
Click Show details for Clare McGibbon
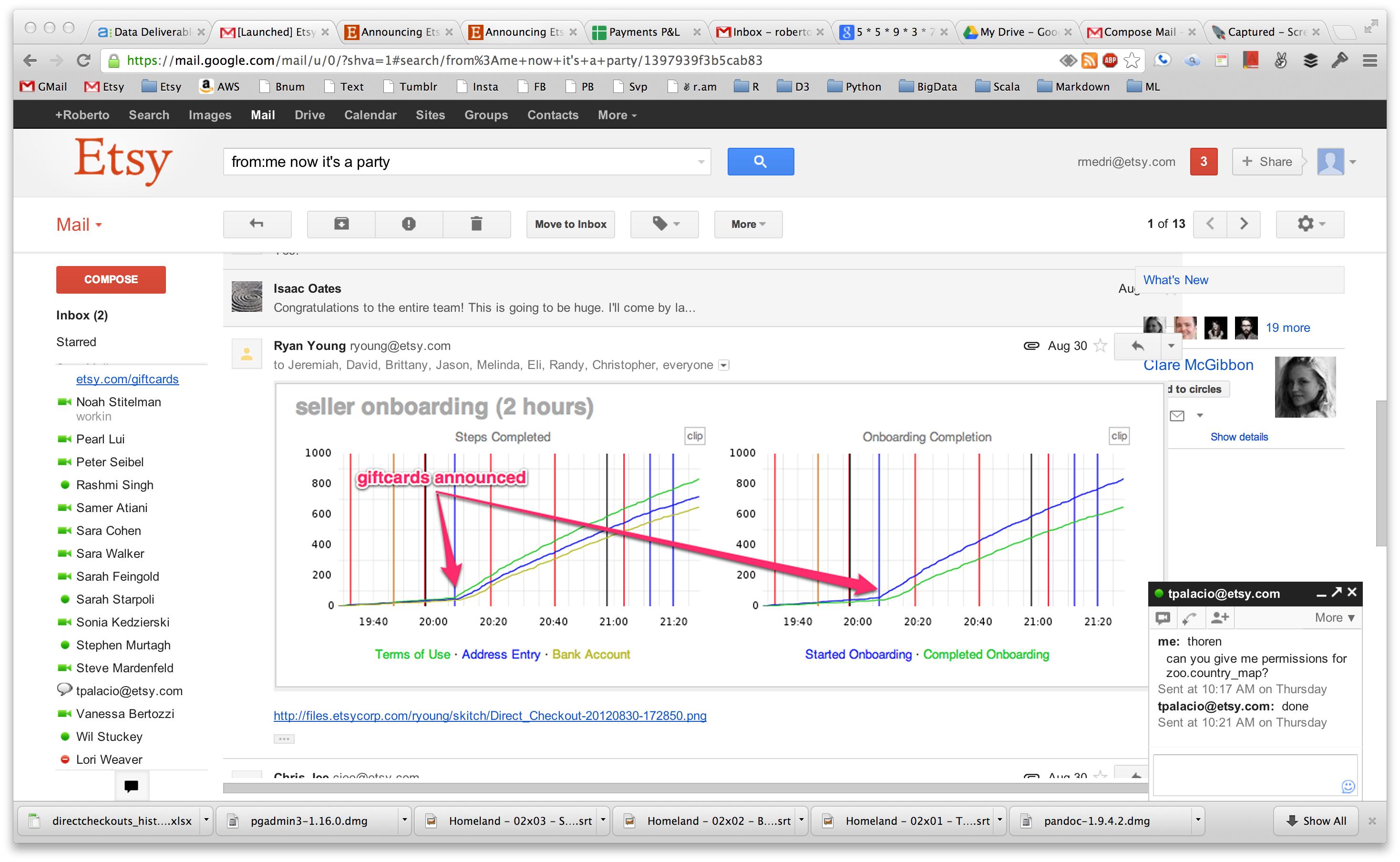1239,437
